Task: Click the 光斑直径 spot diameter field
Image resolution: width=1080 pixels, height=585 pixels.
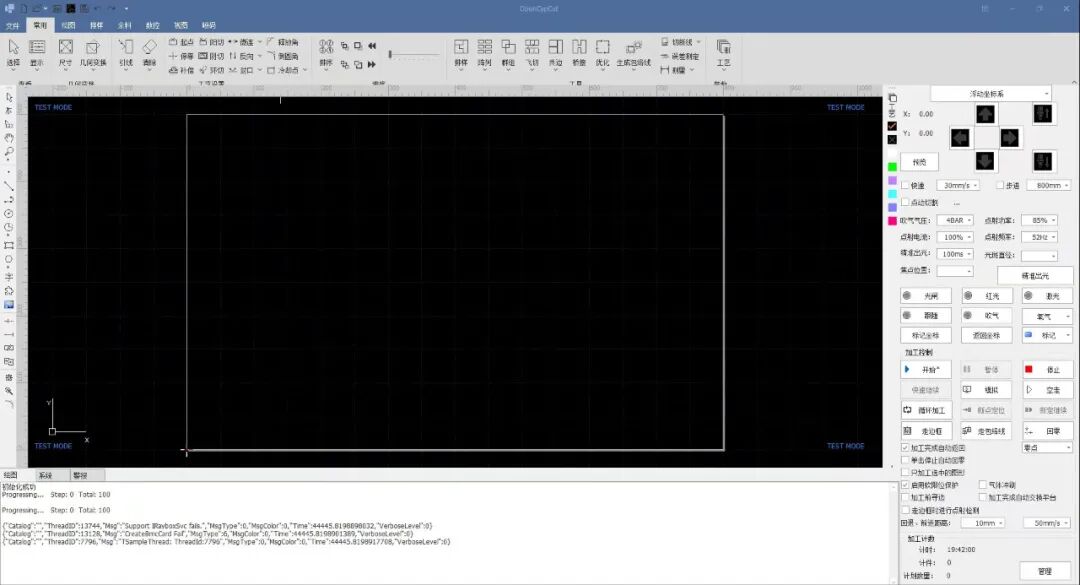Action: coord(1039,256)
